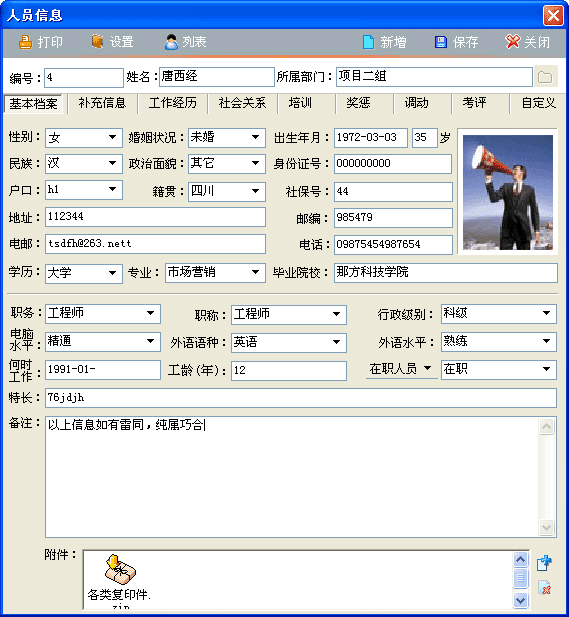This screenshot has height=617, width=569.
Task: Create a new record with 新增
Action: click(384, 42)
